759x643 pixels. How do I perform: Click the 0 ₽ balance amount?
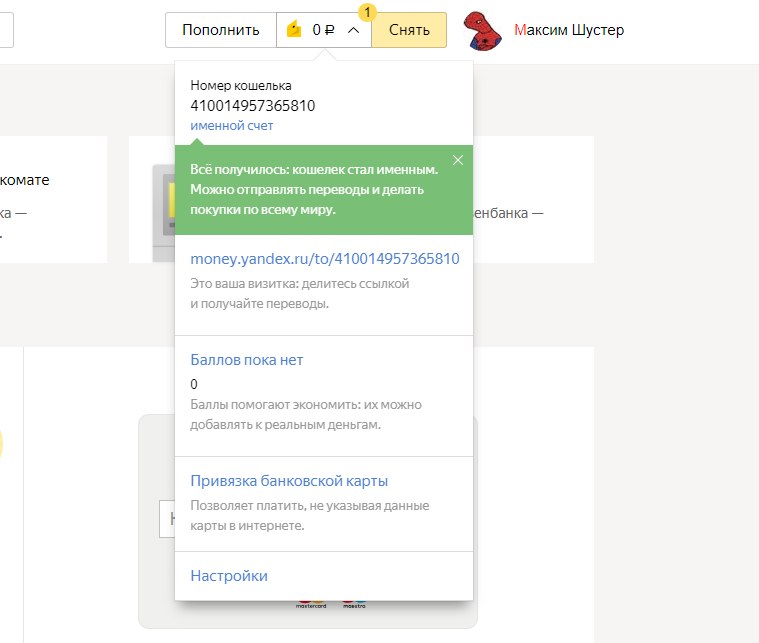coord(323,30)
